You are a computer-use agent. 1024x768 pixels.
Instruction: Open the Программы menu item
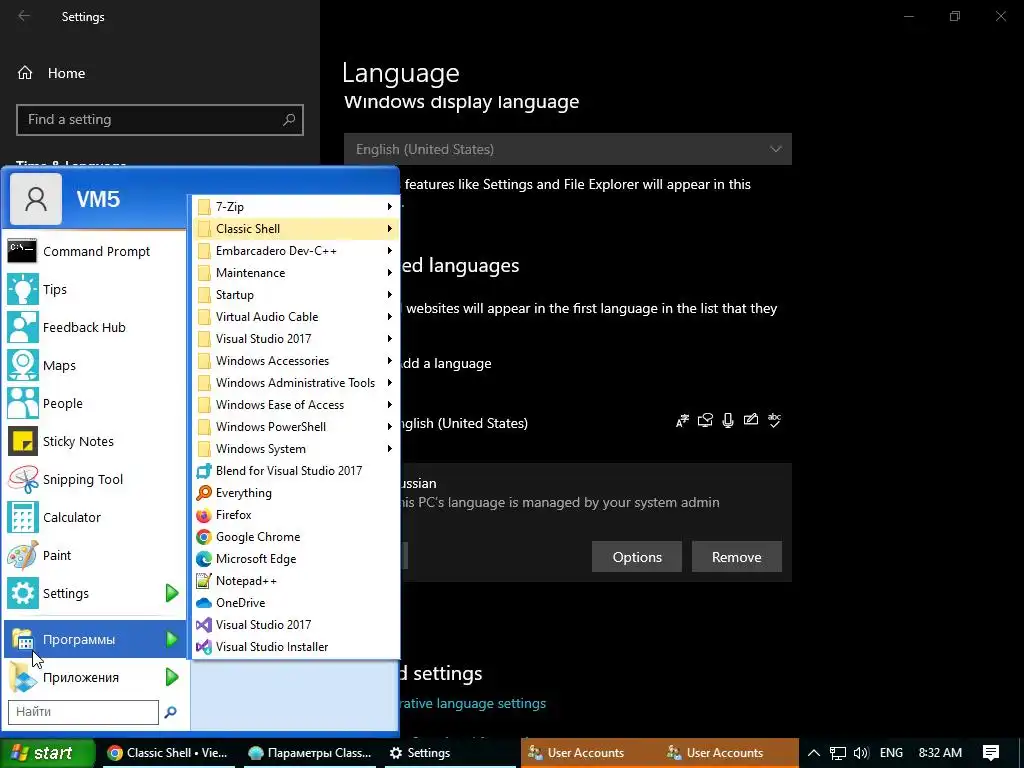(x=95, y=639)
